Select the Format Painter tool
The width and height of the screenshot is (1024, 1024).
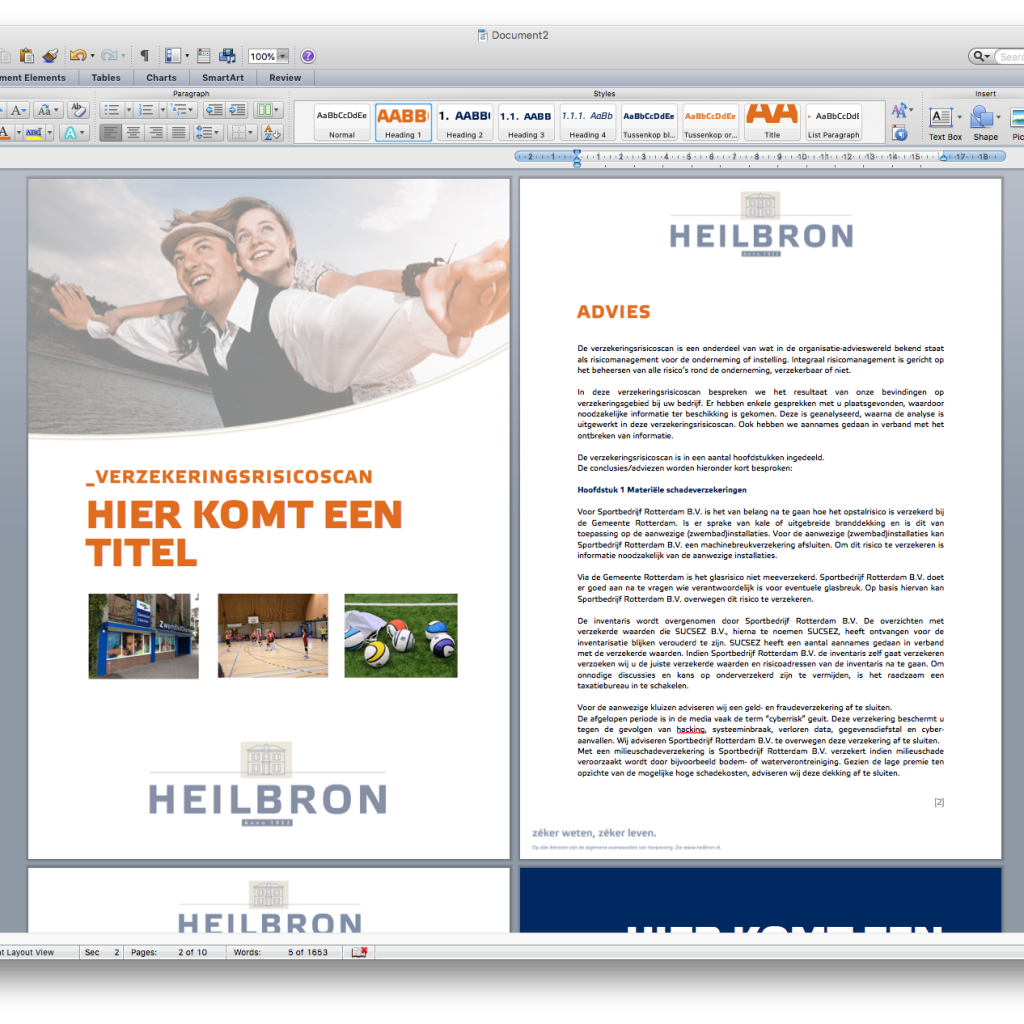[50, 56]
